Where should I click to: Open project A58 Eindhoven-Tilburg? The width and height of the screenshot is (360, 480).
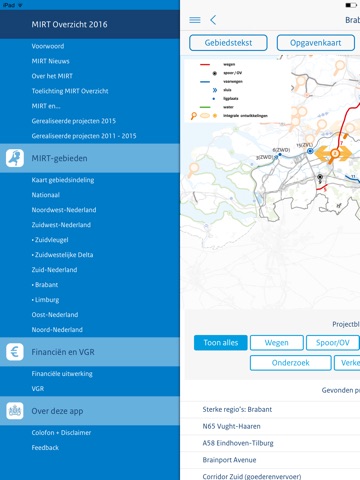270,443
